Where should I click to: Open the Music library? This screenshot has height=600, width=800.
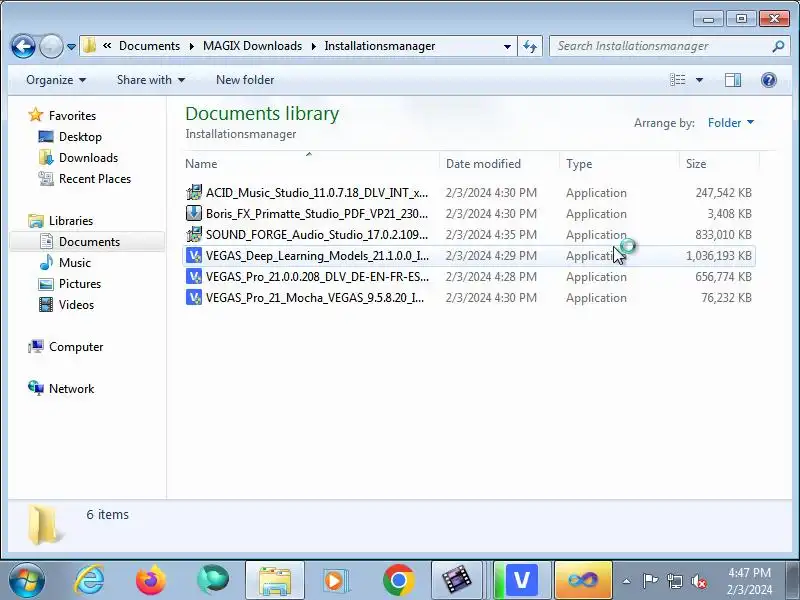click(74, 262)
